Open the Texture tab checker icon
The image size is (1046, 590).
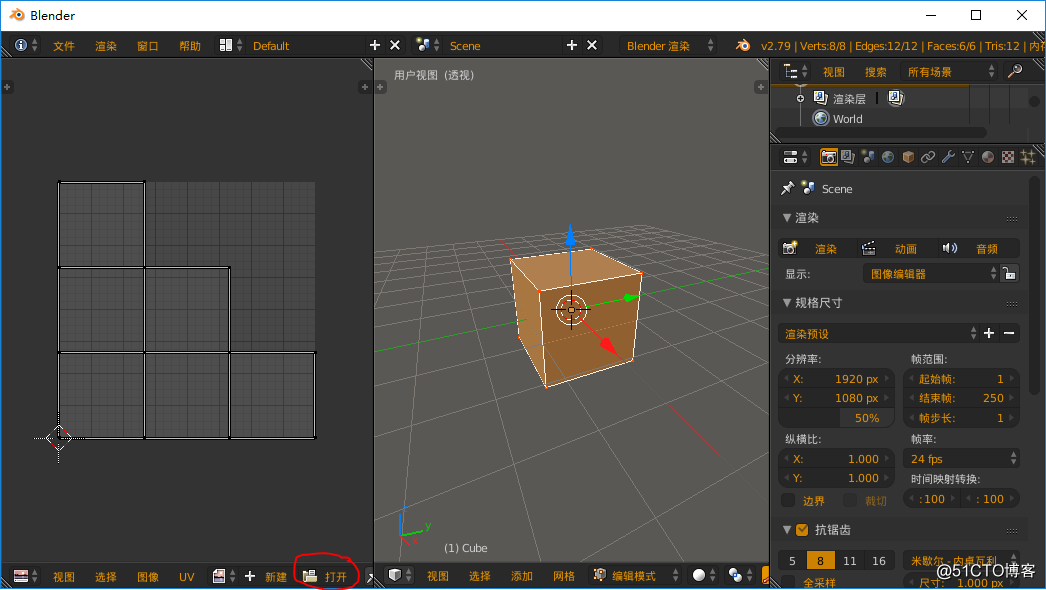tap(1008, 157)
